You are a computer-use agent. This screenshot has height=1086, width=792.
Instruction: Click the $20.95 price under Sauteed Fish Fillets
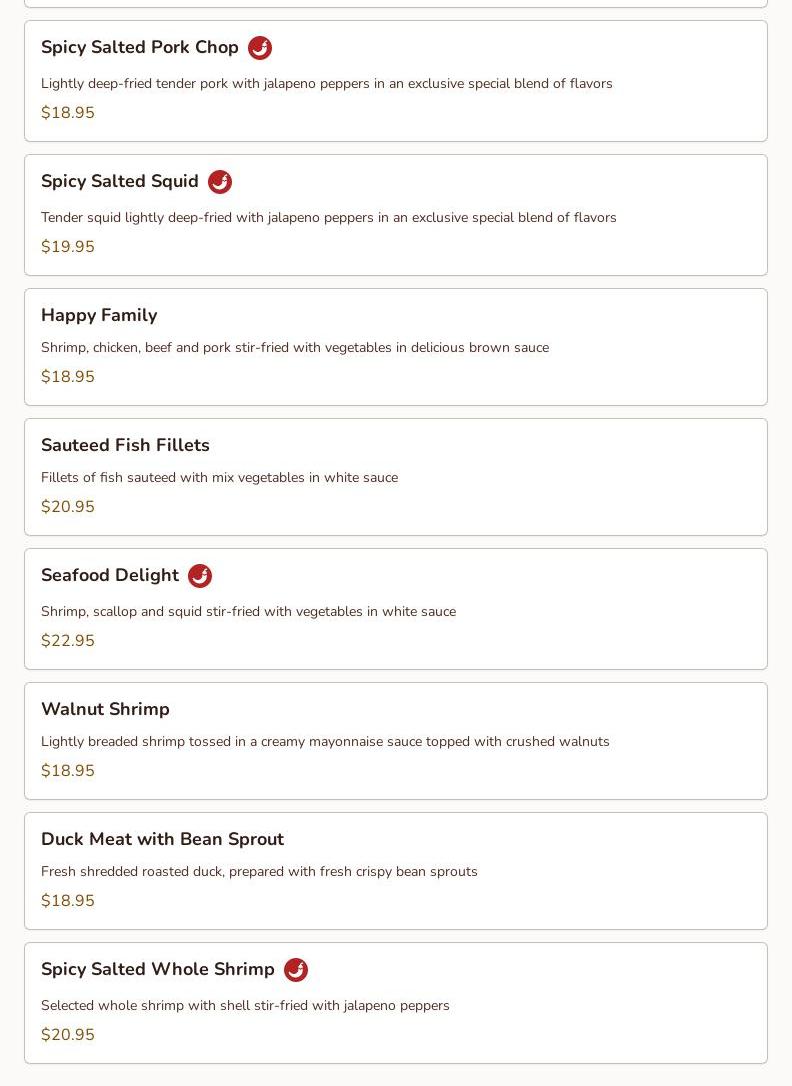pos(68,507)
